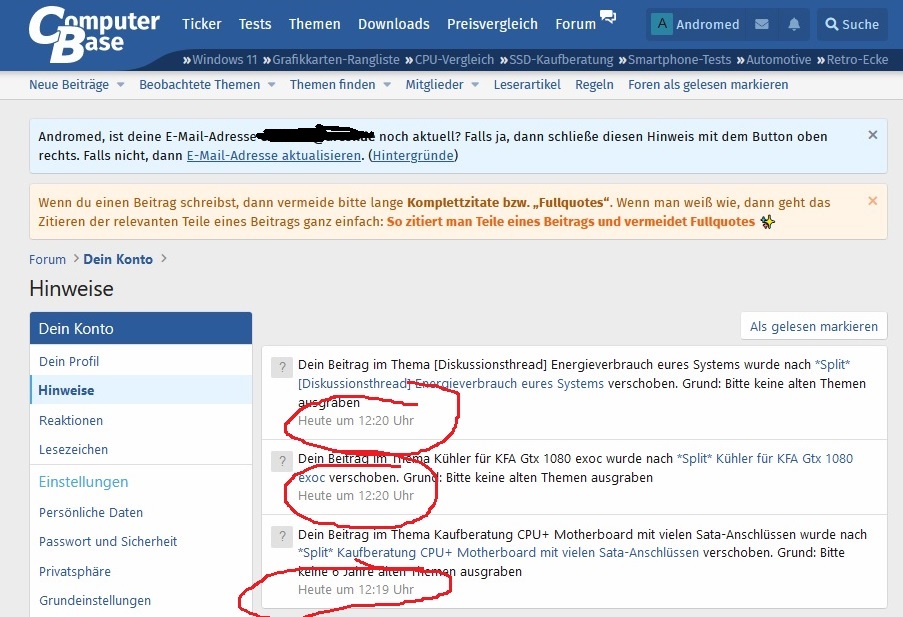Open notifications with the bell icon
The height and width of the screenshot is (617, 903).
point(794,24)
